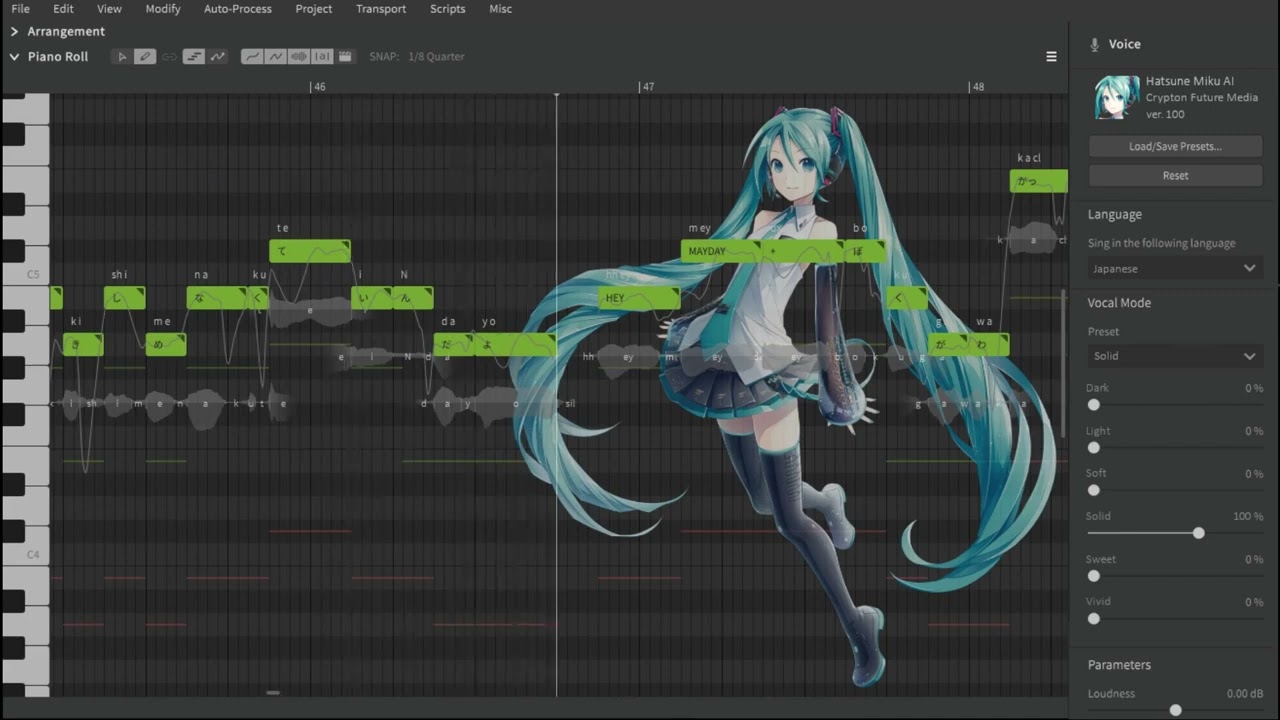Select the がっ note labeled k a cl
Viewport: 1280px width, 720px height.
point(1039,181)
